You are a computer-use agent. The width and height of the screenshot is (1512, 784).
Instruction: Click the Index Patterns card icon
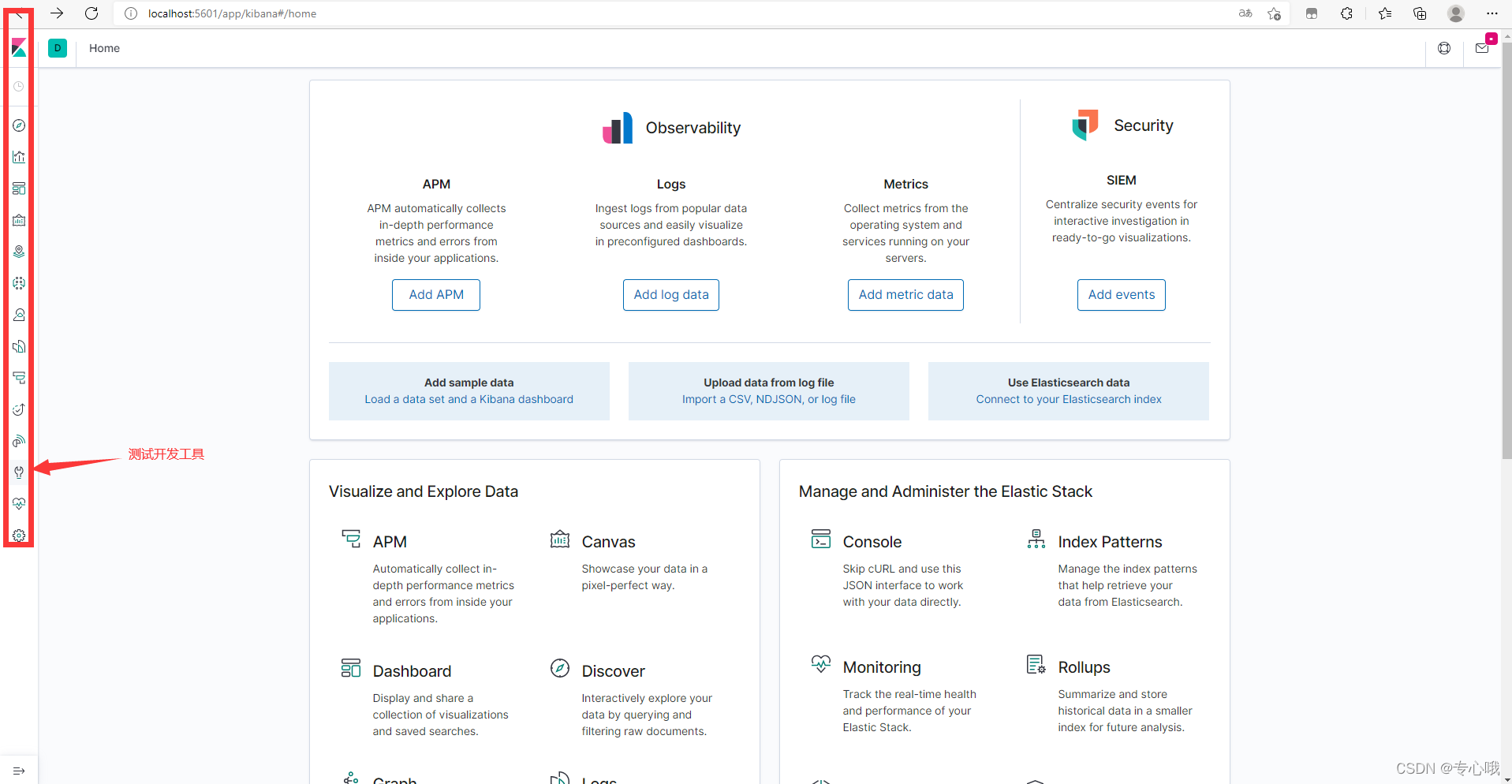point(1036,539)
